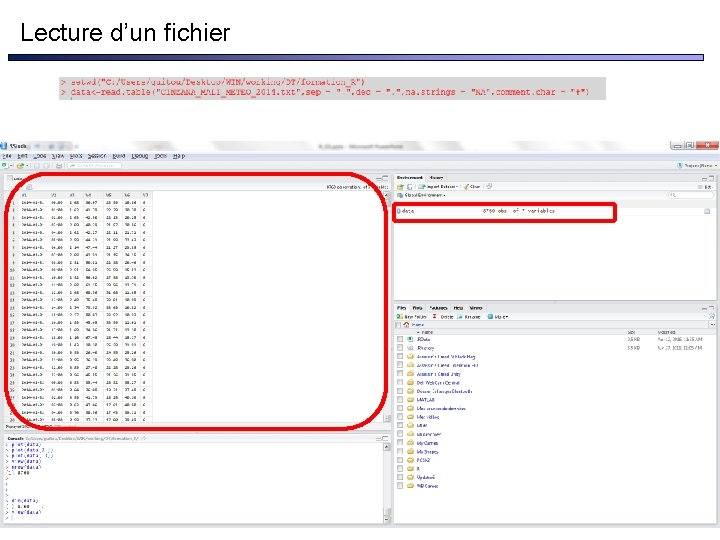Tick the checkbox next to Dell WebCam Central folder
The image size is (720, 540).
400,382
